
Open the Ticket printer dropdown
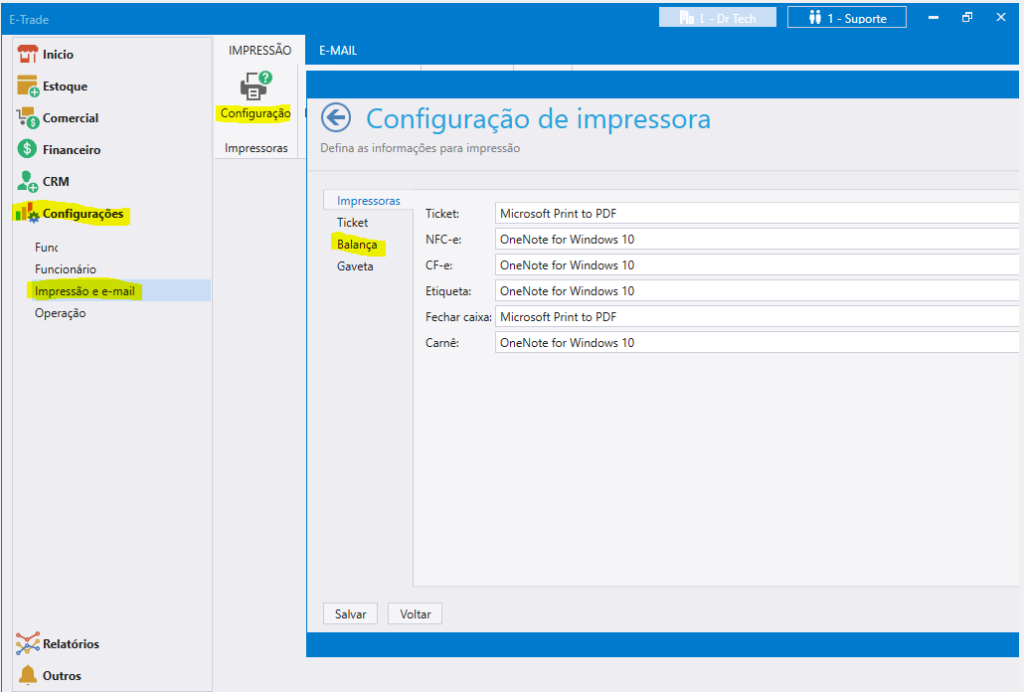coord(756,213)
